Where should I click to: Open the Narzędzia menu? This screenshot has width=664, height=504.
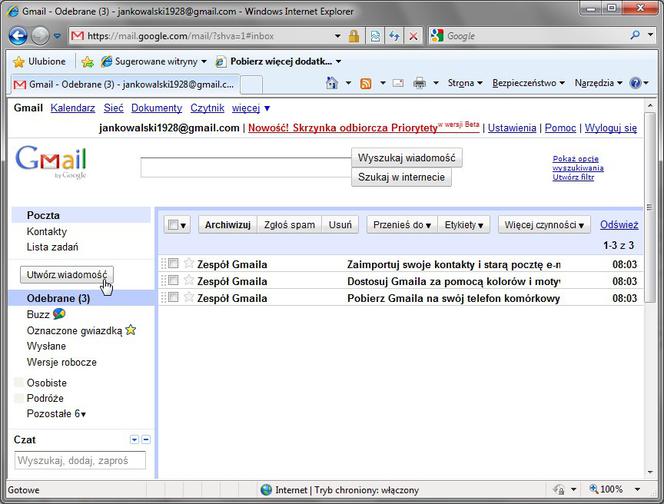point(598,83)
